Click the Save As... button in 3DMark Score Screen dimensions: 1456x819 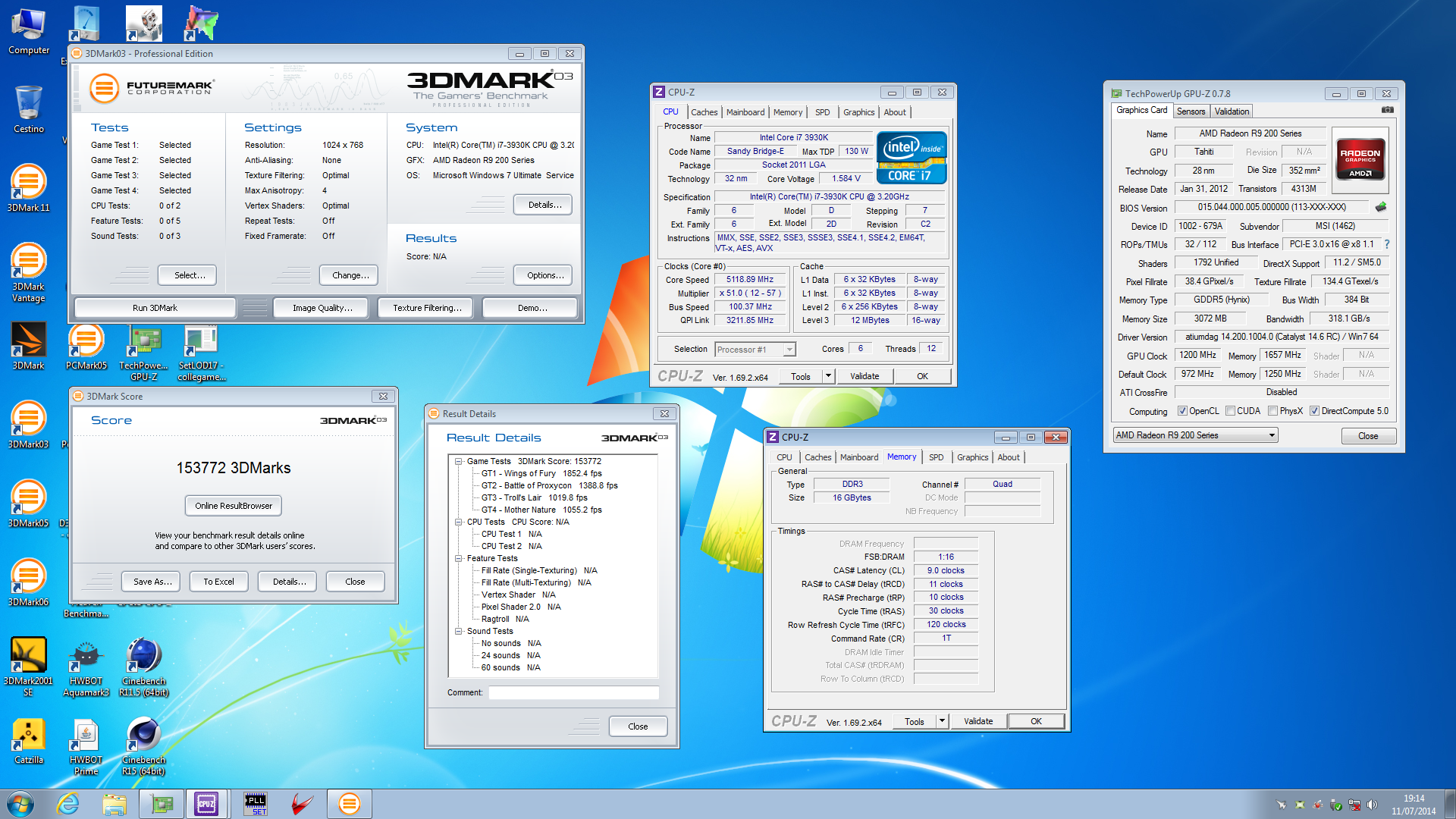[152, 582]
